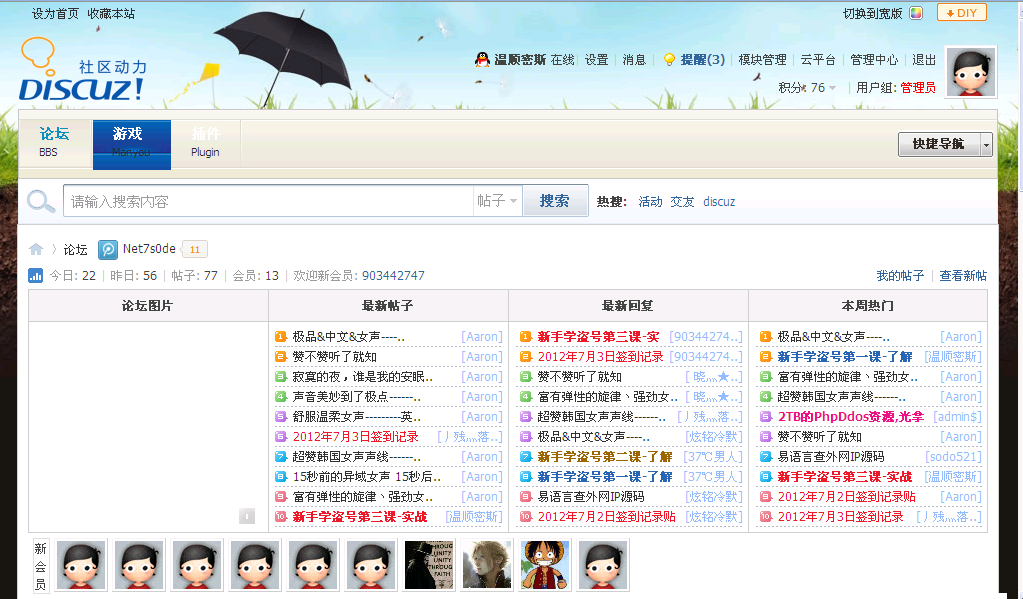Screen dimensions: 1023x599
Task: Click hot search term 活动
Action: click(650, 202)
